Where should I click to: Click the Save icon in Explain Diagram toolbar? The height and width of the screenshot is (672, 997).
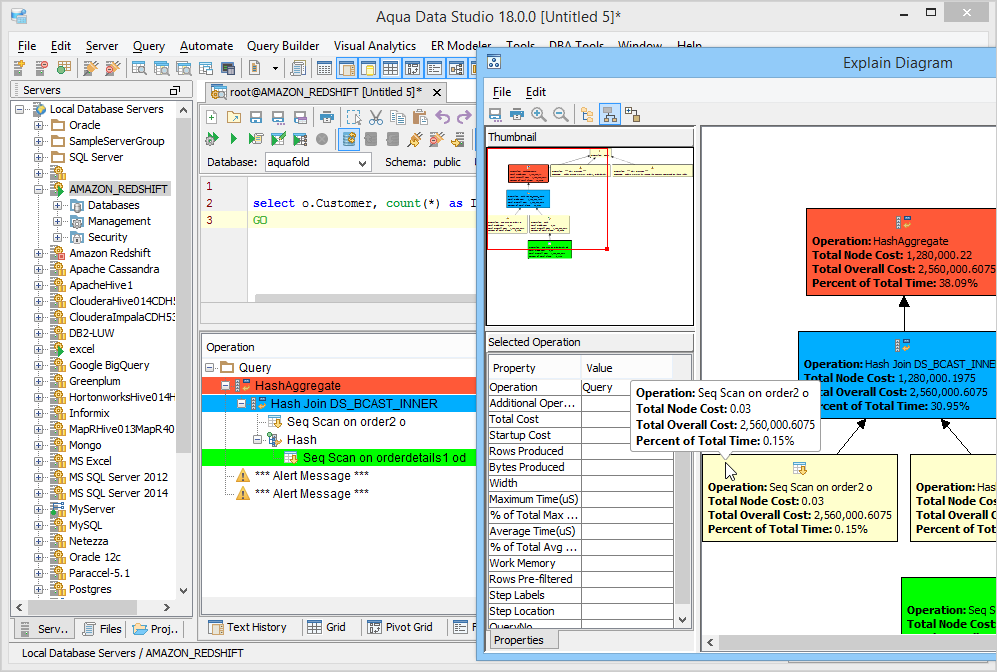click(495, 114)
